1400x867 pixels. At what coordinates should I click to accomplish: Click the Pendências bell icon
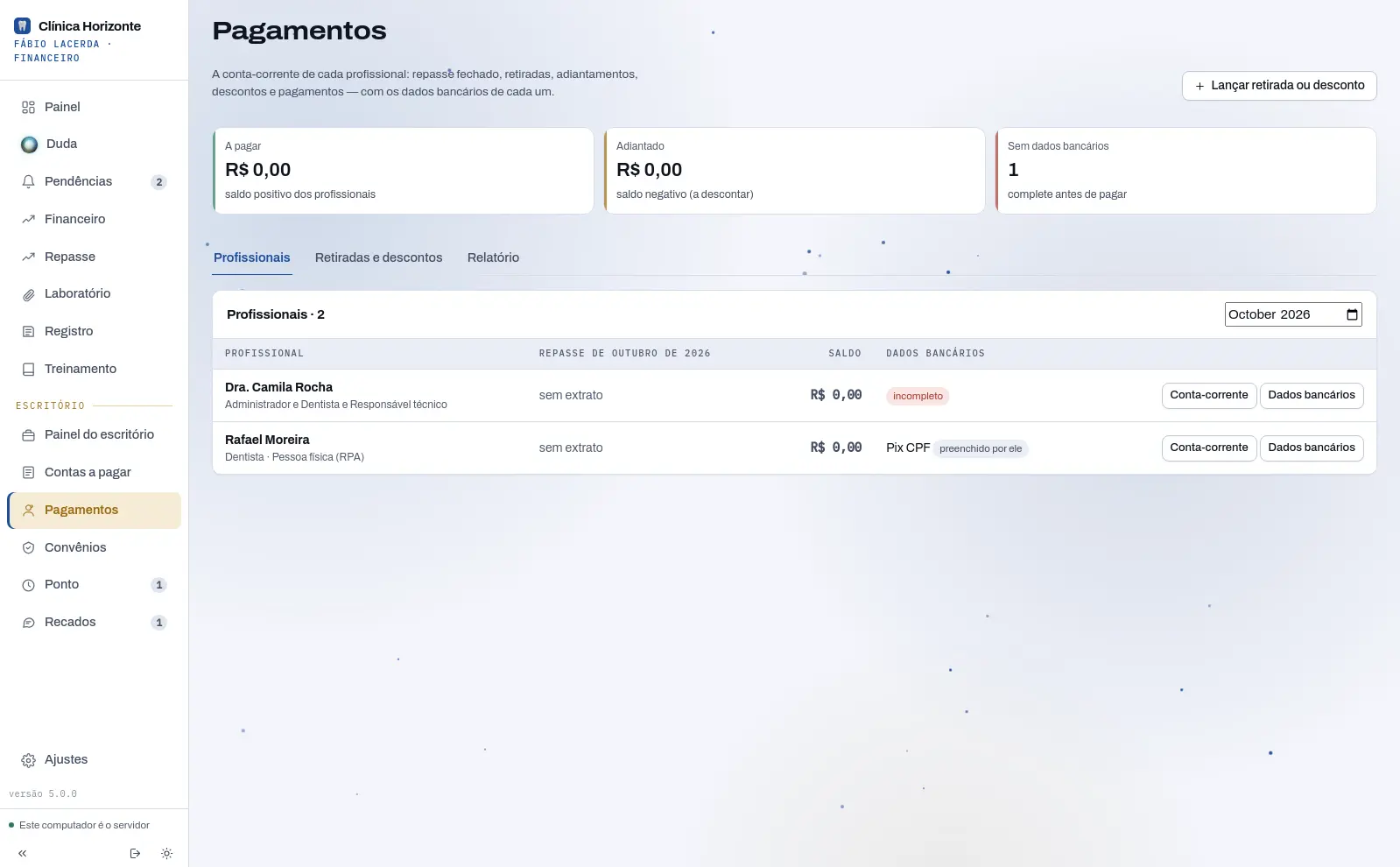point(28,181)
